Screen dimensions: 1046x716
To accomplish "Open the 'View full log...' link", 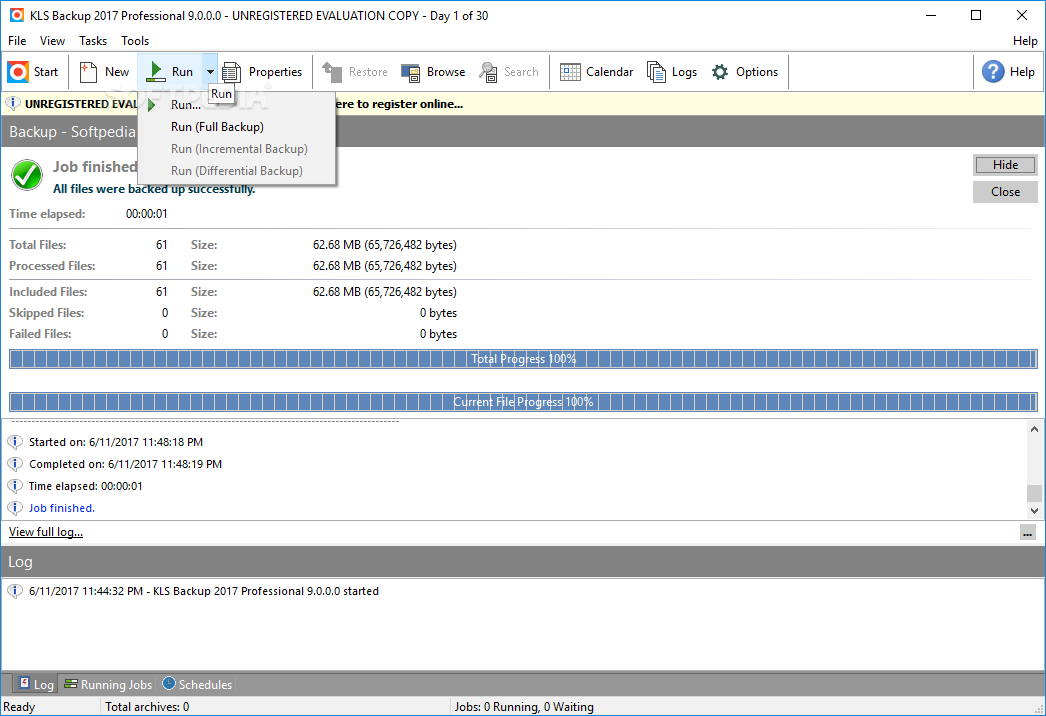I will 46,532.
